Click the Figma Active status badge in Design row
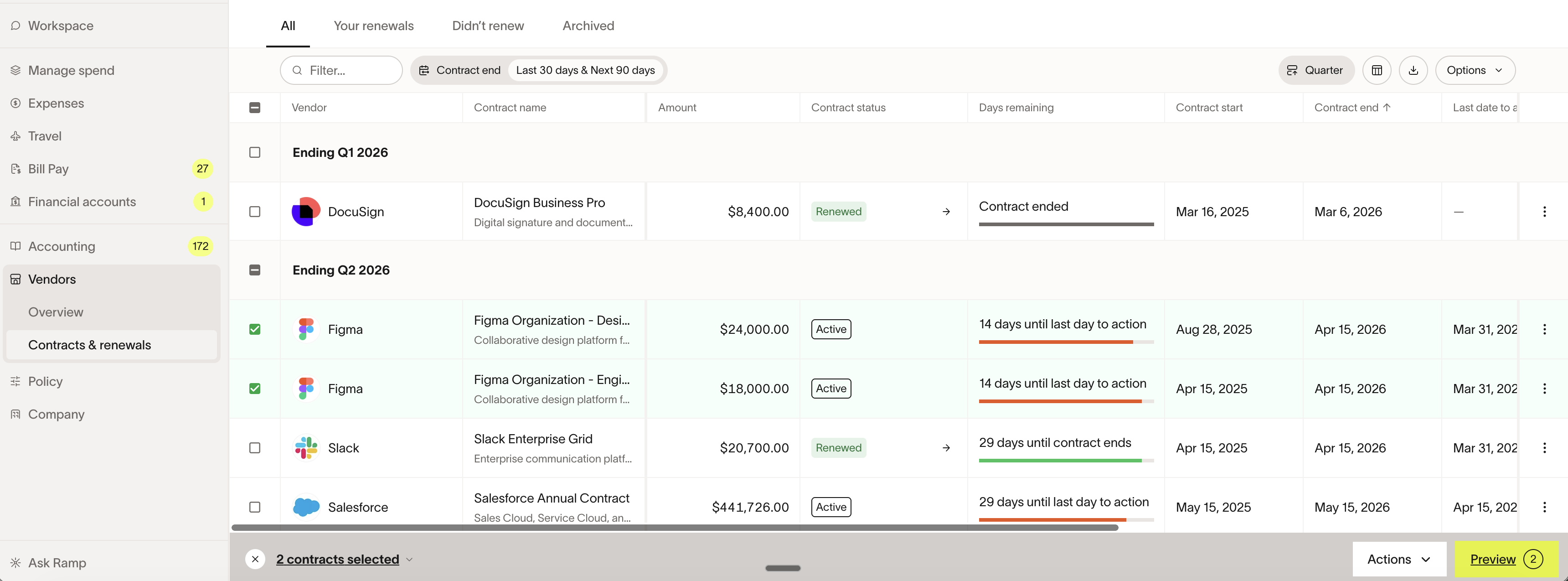 [x=831, y=329]
